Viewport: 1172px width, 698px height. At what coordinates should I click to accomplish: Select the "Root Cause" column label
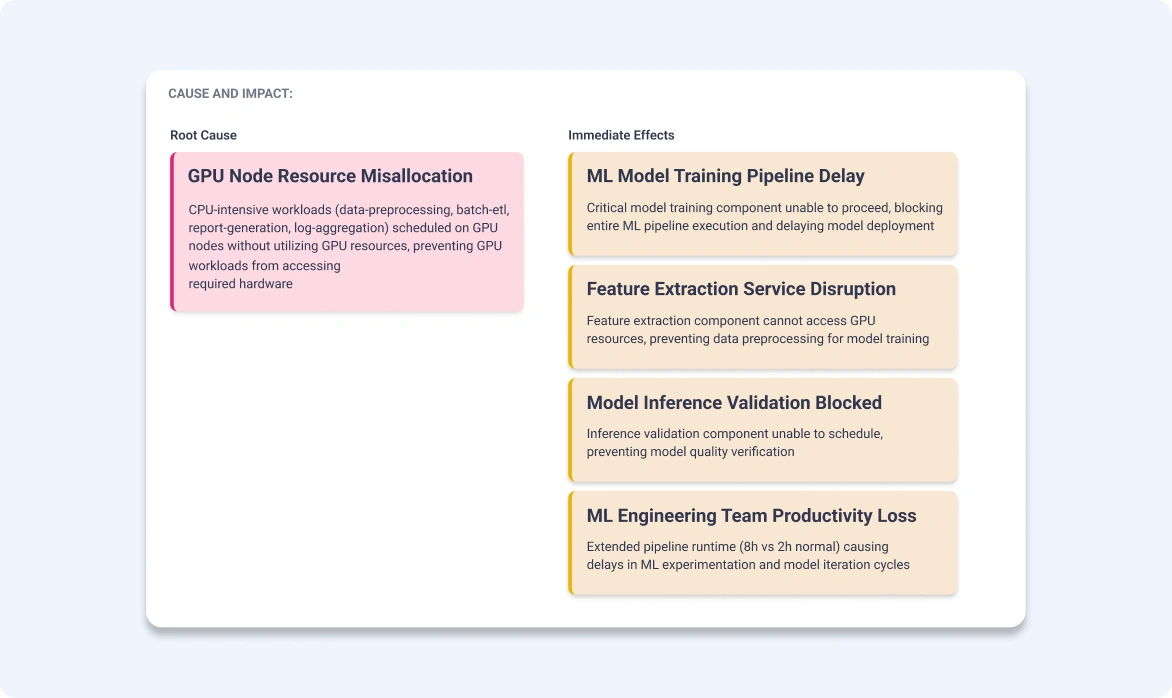tap(203, 135)
